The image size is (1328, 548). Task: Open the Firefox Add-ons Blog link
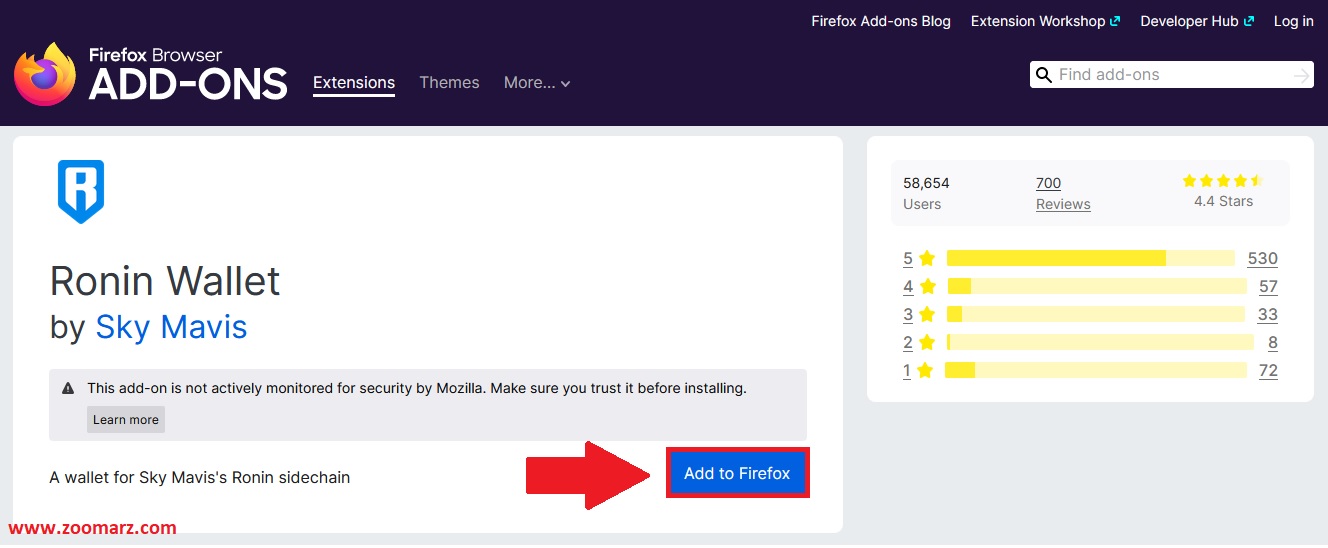click(x=881, y=21)
